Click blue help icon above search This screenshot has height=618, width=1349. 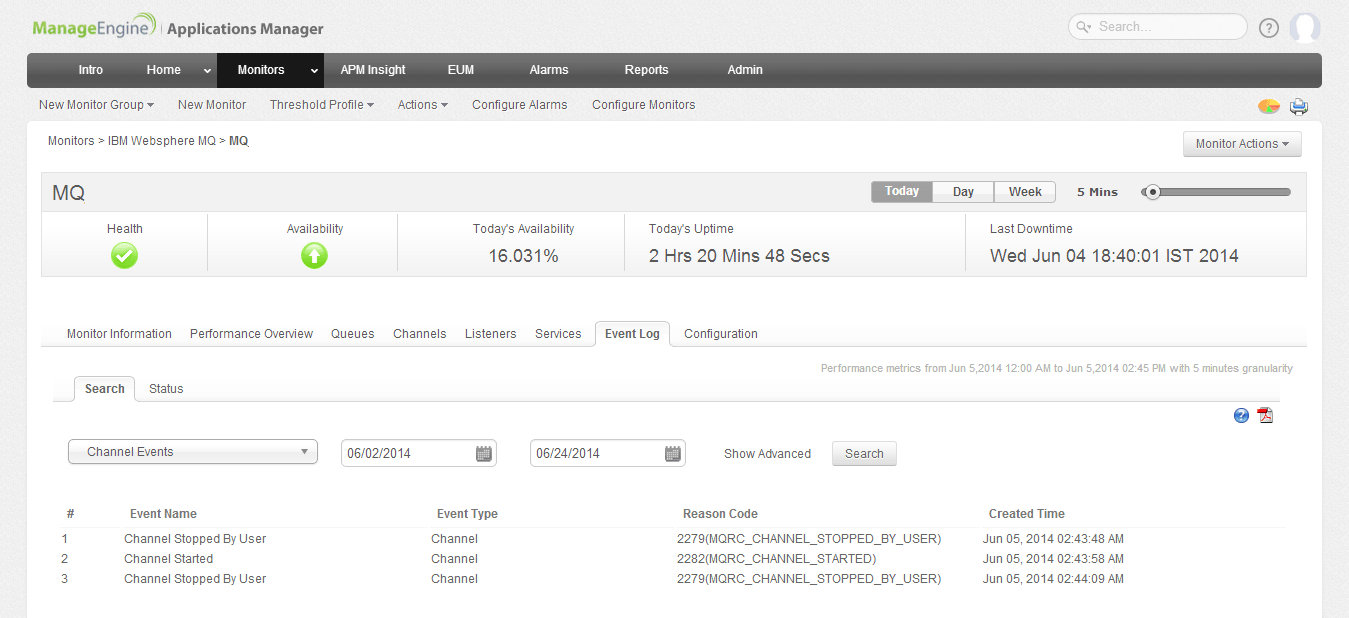click(1241, 415)
